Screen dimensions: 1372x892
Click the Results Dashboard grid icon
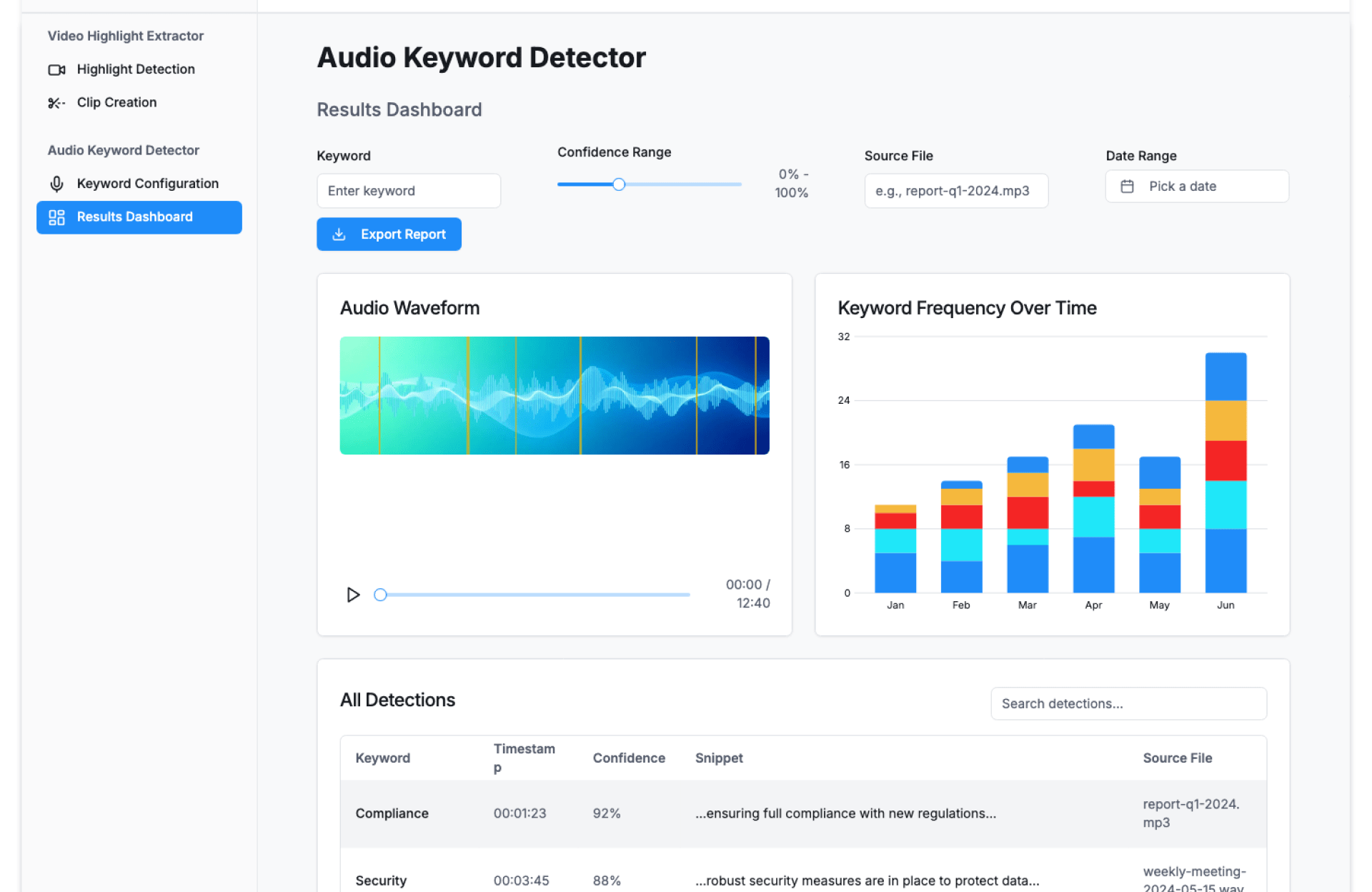[x=56, y=217]
